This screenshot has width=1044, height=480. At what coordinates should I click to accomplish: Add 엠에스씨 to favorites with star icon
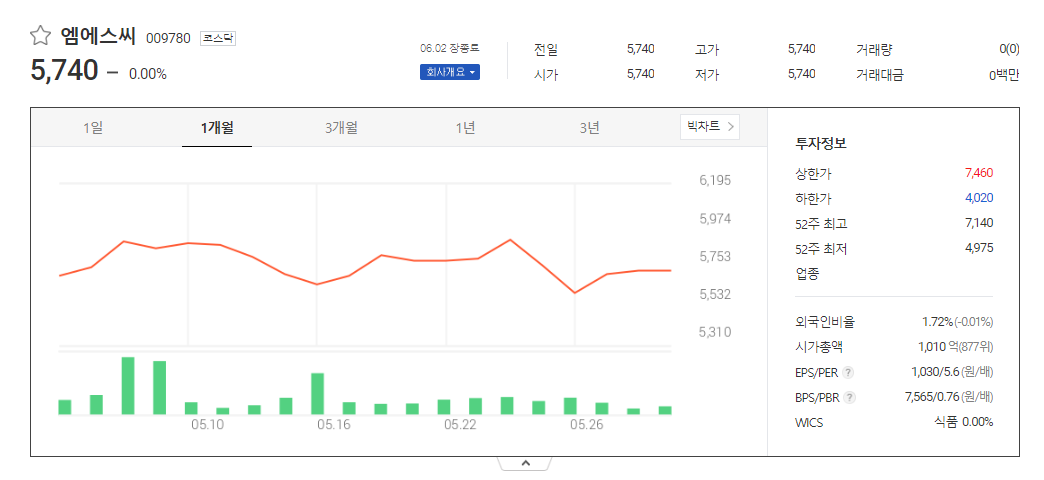coord(41,36)
